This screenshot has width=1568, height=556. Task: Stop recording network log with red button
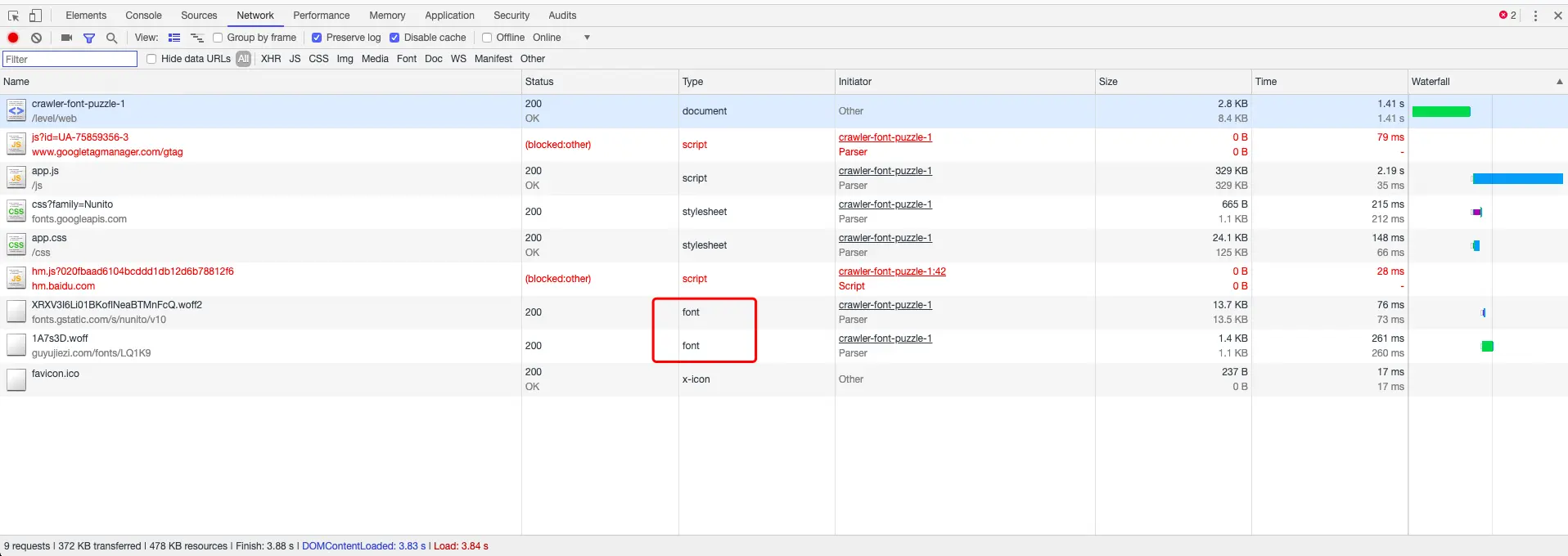pos(13,38)
